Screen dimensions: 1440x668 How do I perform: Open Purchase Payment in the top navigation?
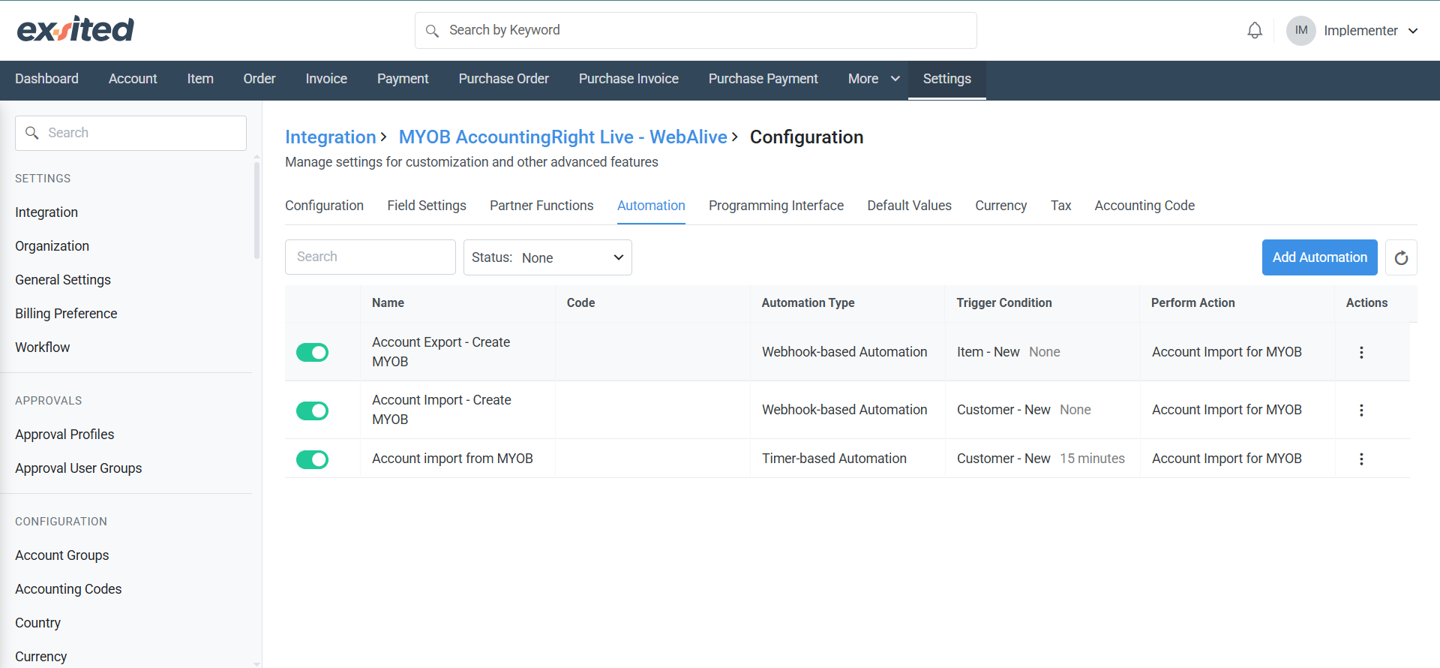(763, 79)
